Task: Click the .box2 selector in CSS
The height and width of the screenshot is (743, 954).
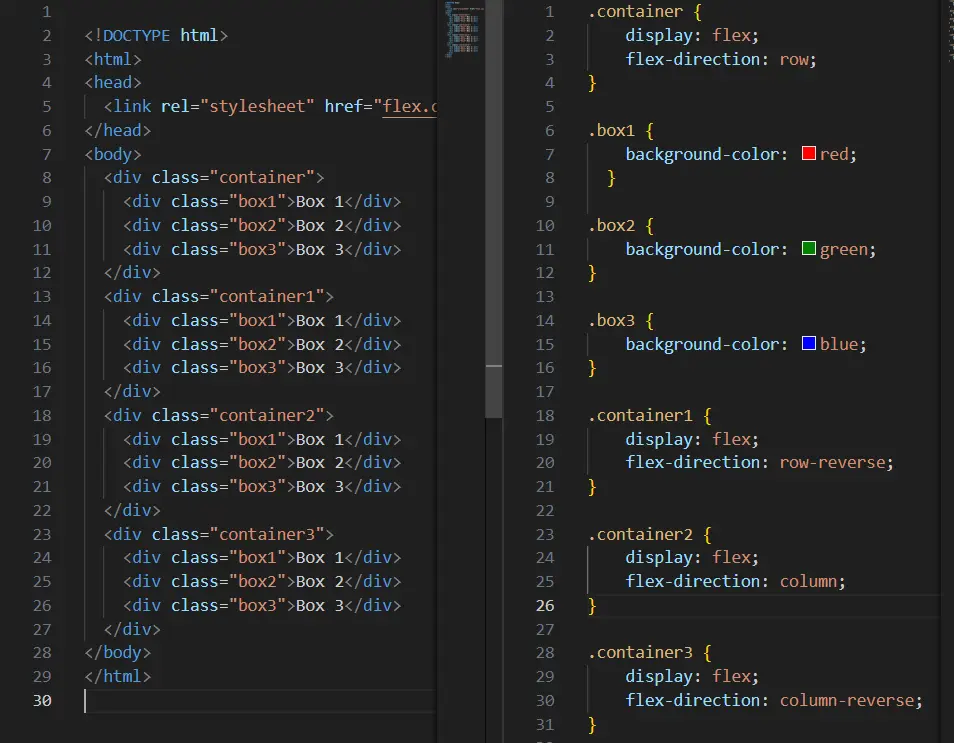Action: (611, 225)
